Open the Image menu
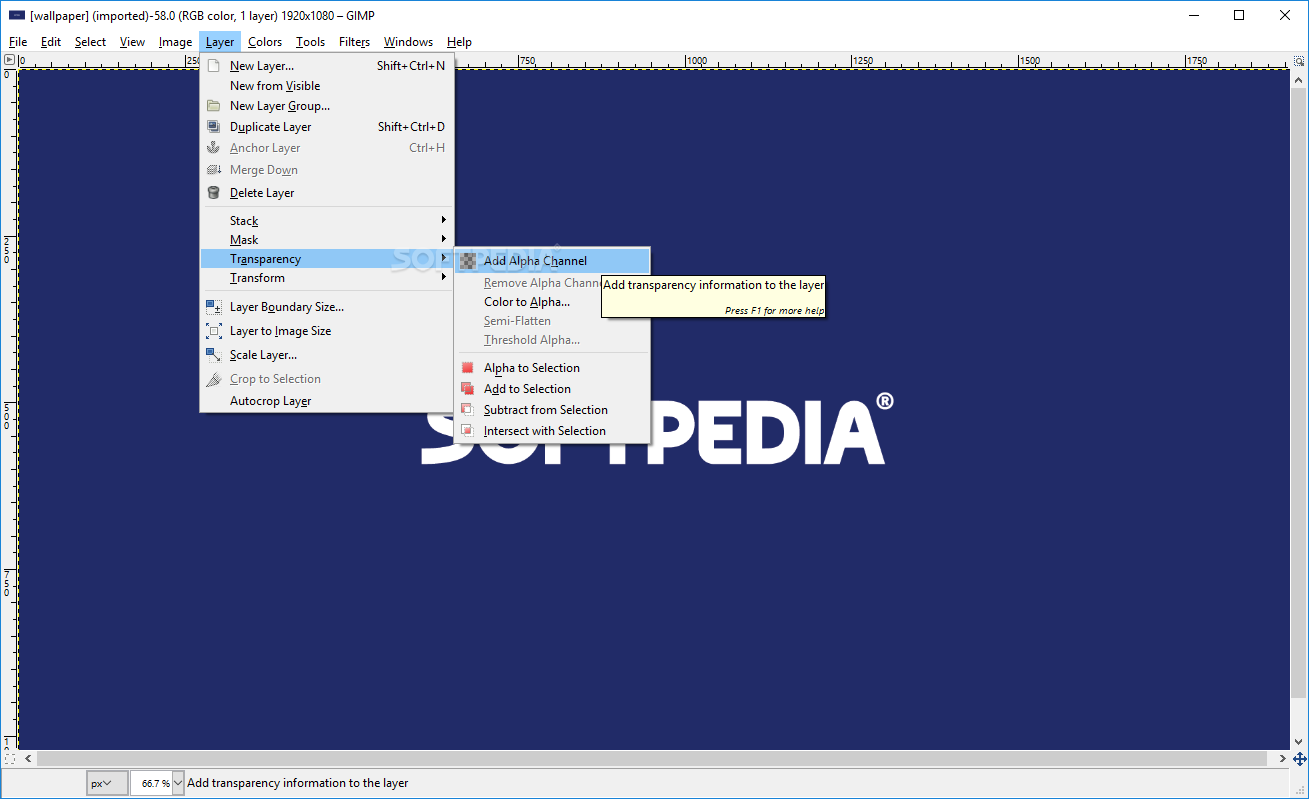This screenshot has width=1309, height=799. click(175, 42)
